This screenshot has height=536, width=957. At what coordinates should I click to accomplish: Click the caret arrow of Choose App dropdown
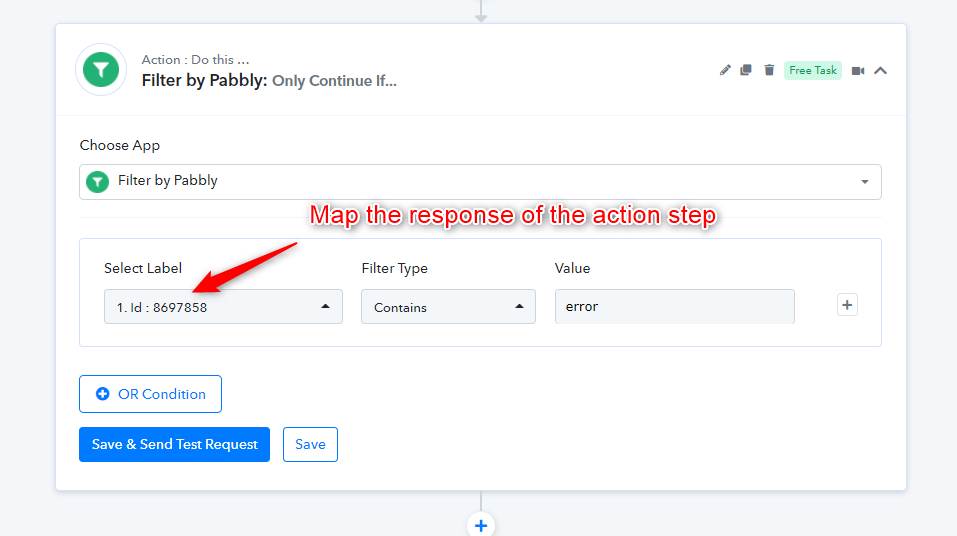point(865,182)
